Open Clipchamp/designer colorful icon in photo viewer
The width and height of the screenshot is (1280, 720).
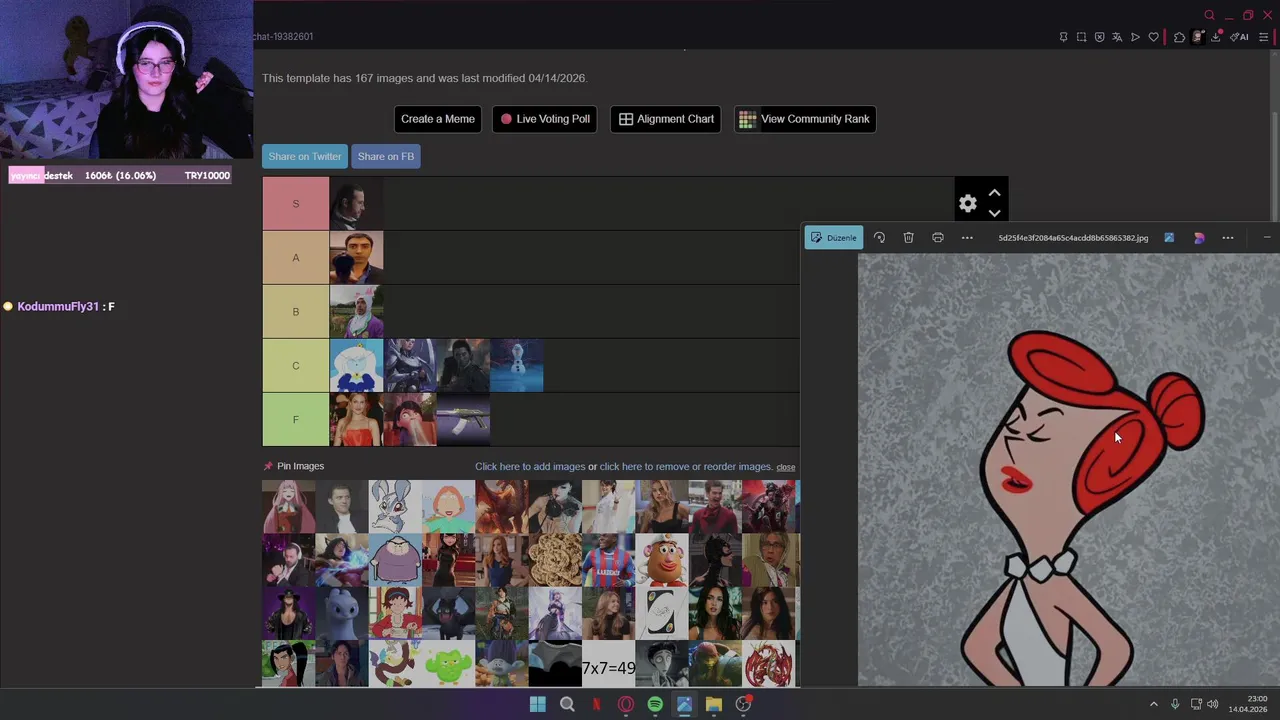coord(1199,238)
